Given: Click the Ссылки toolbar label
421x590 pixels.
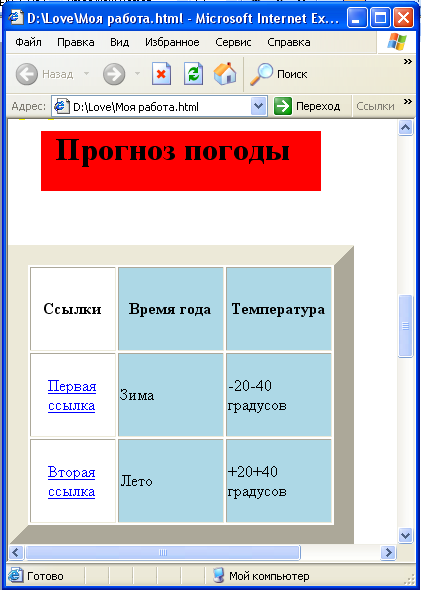Looking at the screenshot, I should 375,106.
